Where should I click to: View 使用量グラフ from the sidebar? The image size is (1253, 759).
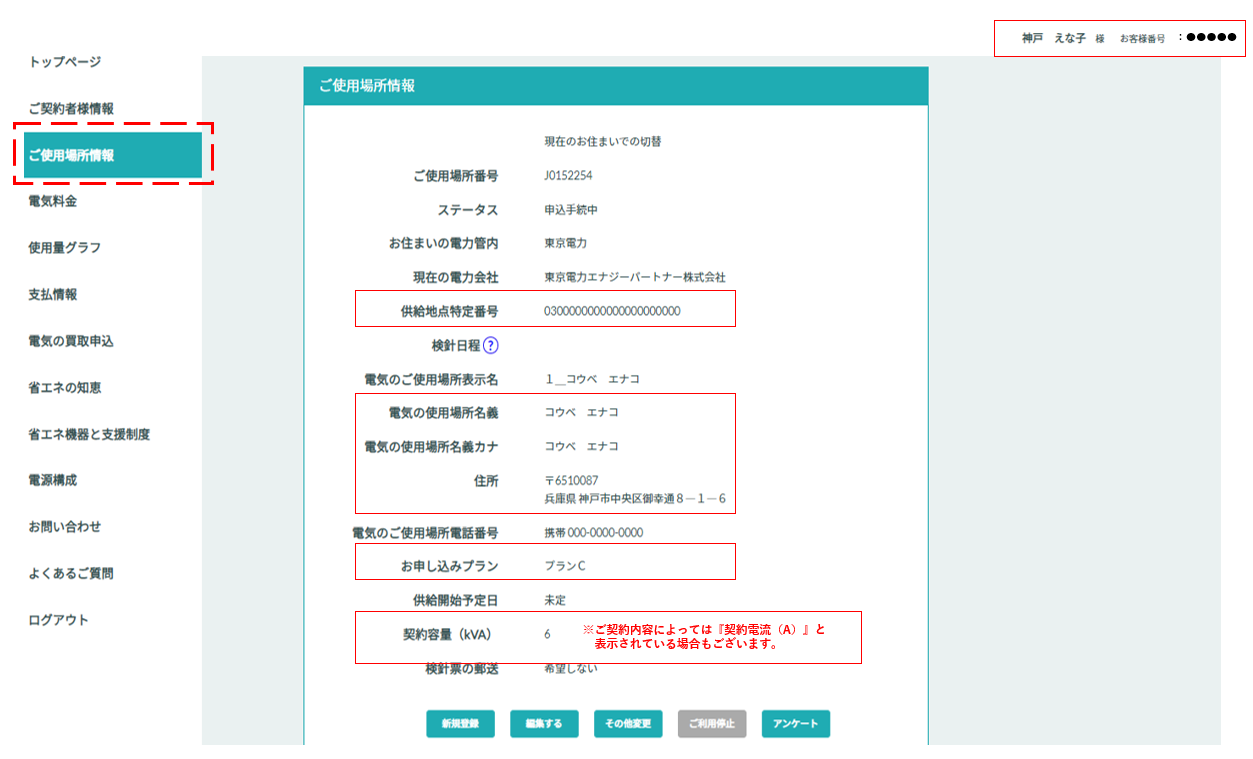click(x=65, y=248)
